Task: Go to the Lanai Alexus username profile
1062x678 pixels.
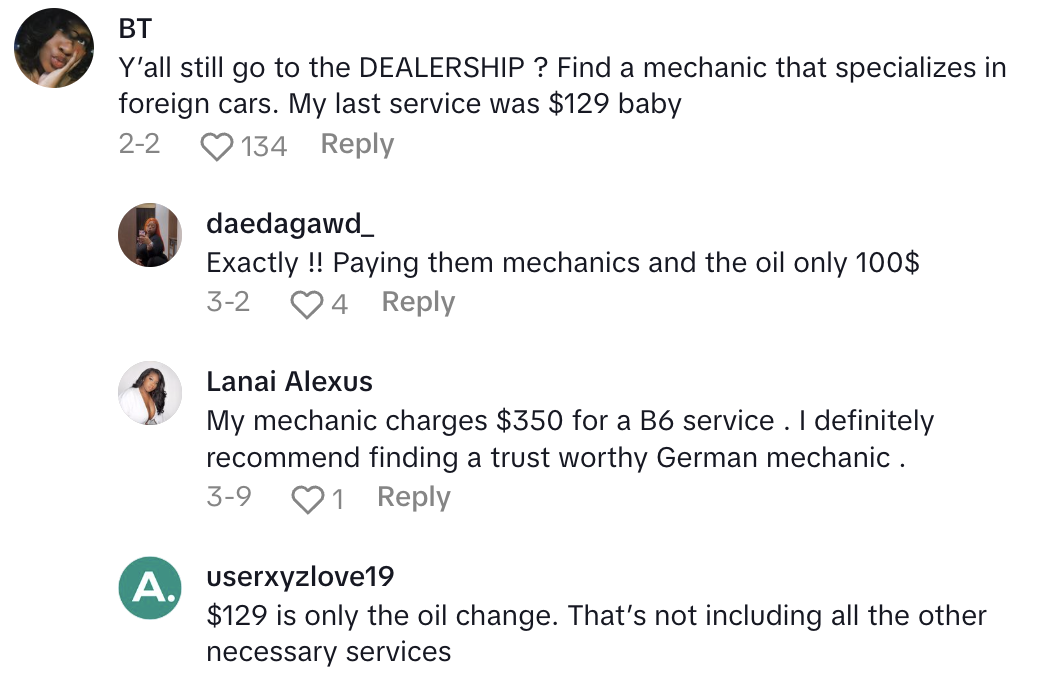Action: coord(289,381)
